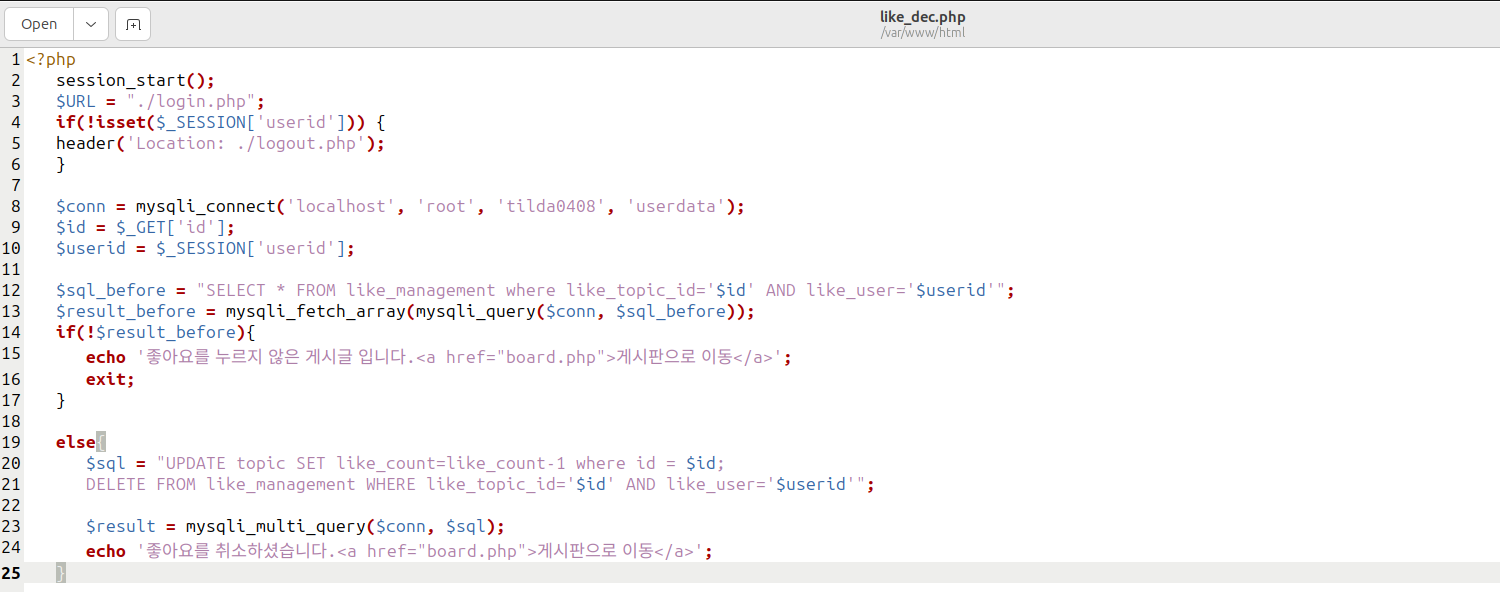Click the else keyword on line 19
The image size is (1500, 592).
[76, 442]
